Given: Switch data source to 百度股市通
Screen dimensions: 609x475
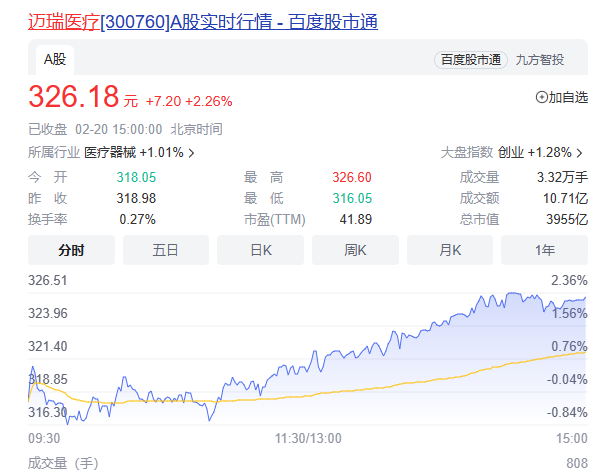Looking at the screenshot, I should tap(473, 60).
